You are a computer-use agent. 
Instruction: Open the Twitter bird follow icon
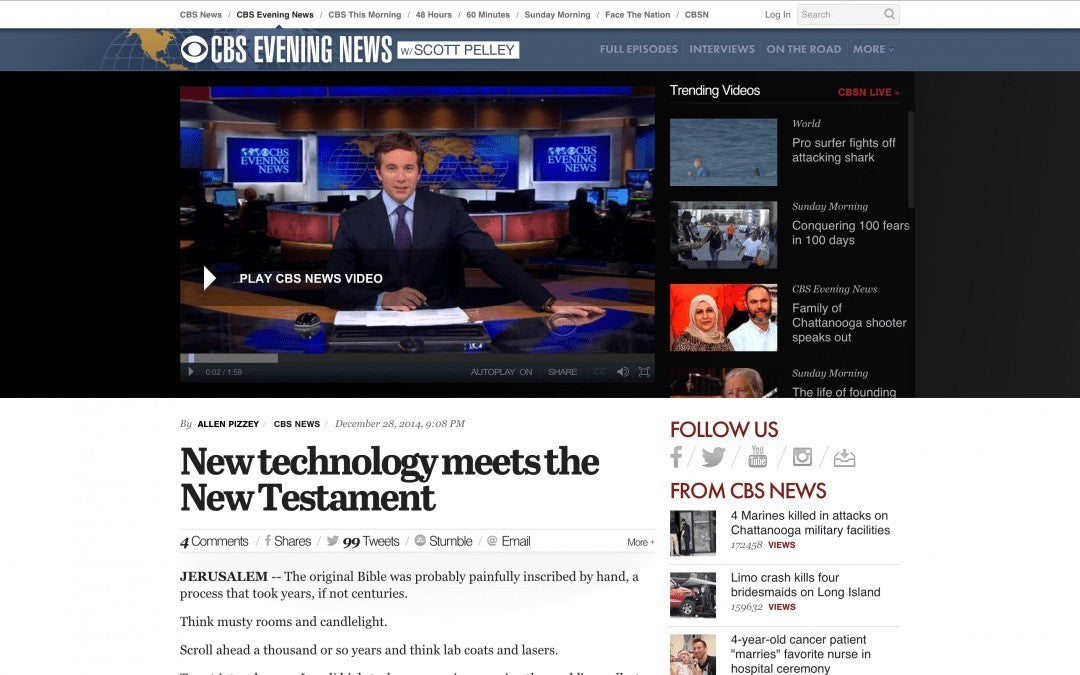point(713,457)
